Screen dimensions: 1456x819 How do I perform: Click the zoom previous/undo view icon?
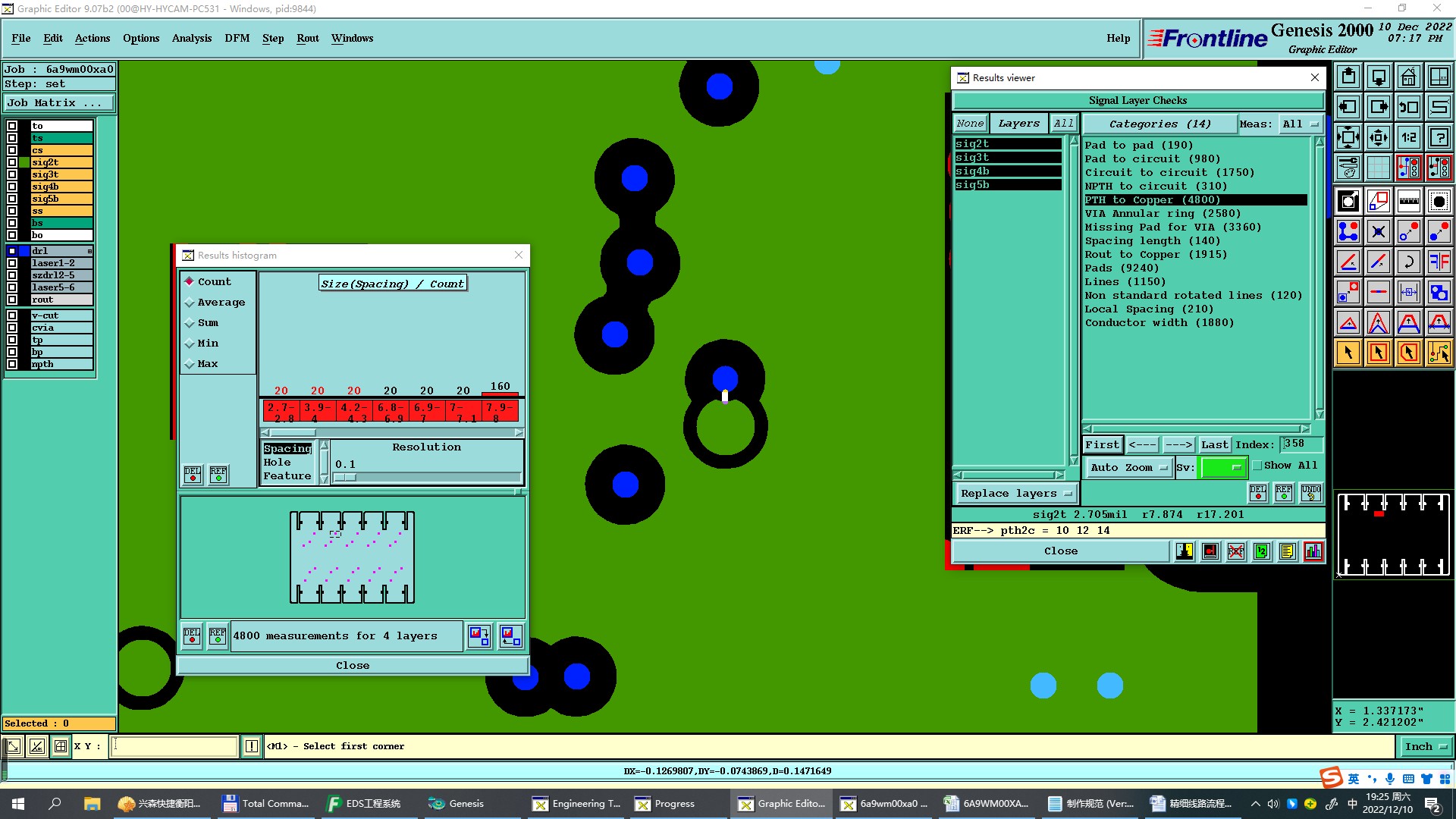(1408, 107)
